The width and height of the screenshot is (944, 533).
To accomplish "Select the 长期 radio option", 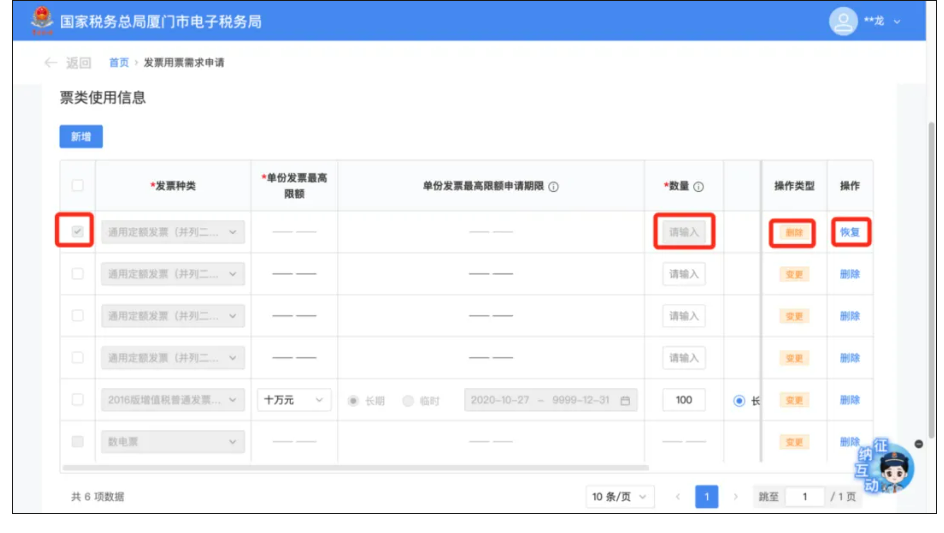I will click(x=353, y=401).
